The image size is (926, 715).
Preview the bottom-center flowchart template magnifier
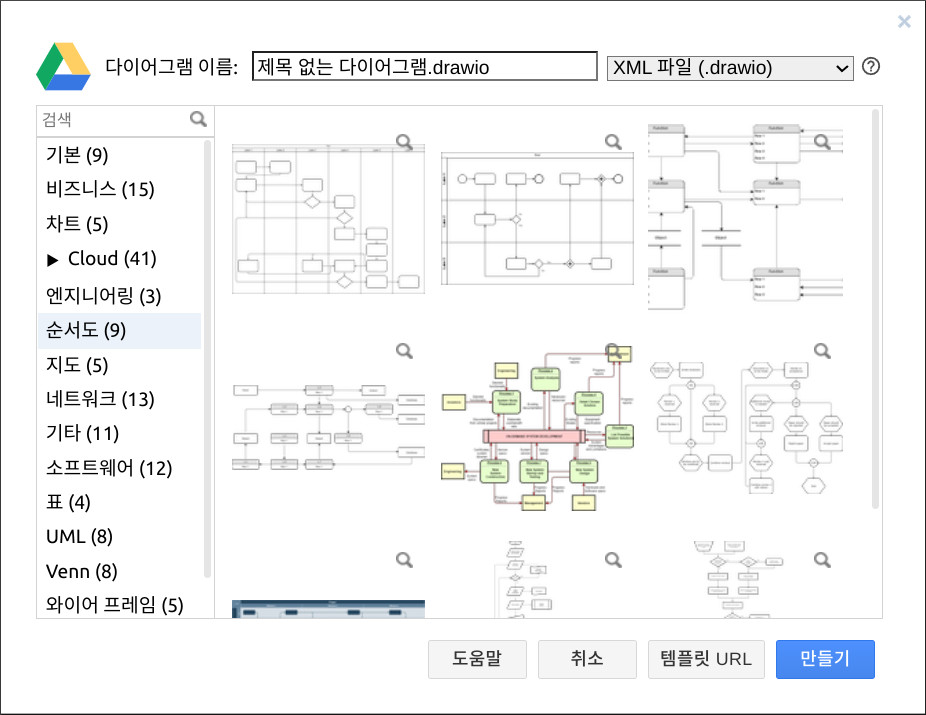[613, 560]
